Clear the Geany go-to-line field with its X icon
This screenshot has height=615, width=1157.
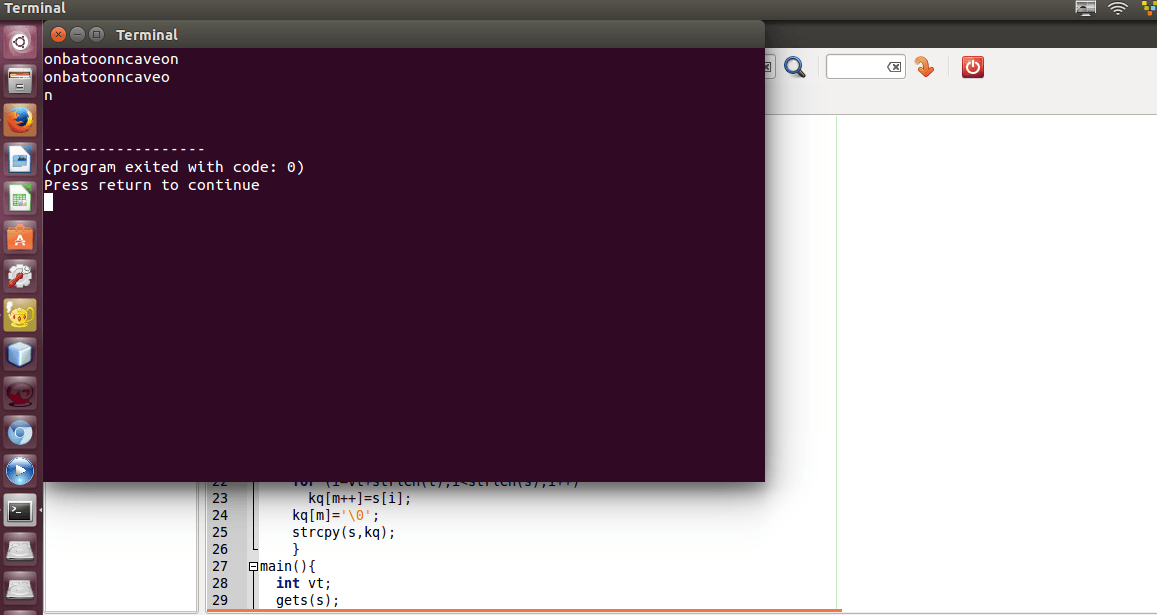(x=894, y=67)
